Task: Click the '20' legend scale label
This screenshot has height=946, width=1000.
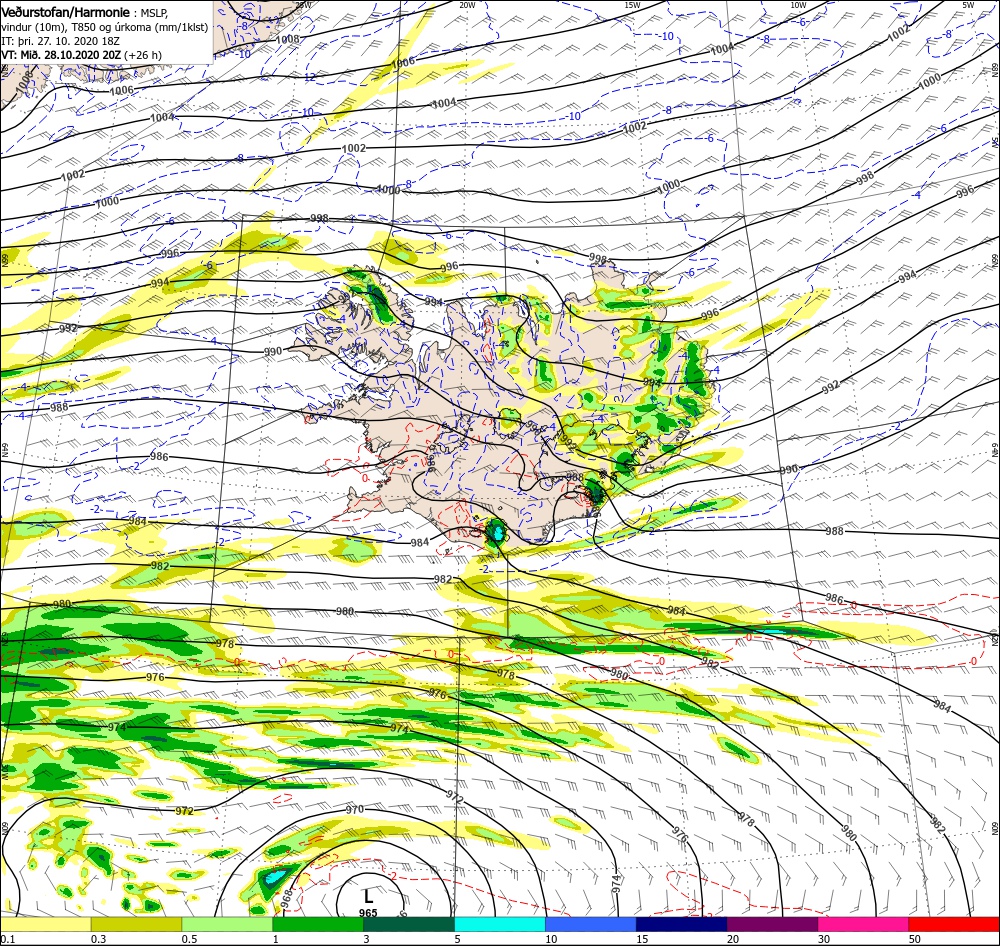Action: coord(733,939)
